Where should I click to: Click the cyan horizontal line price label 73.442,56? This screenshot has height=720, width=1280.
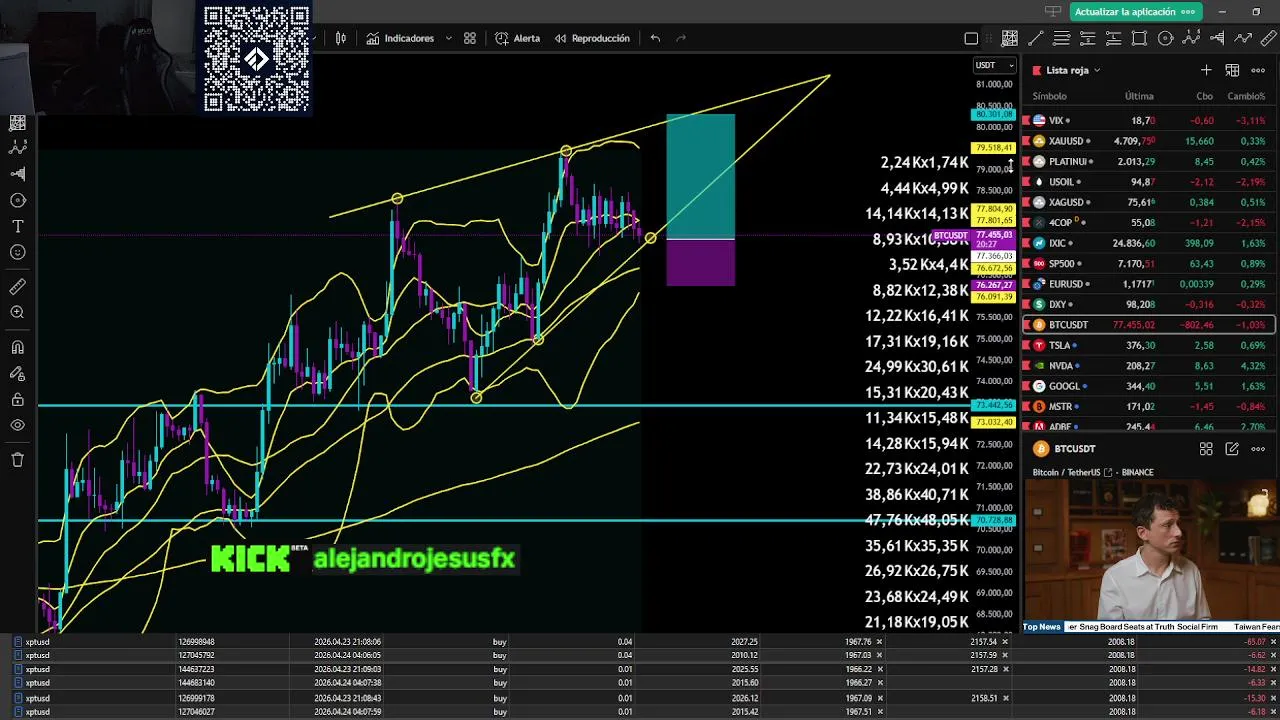coord(994,405)
